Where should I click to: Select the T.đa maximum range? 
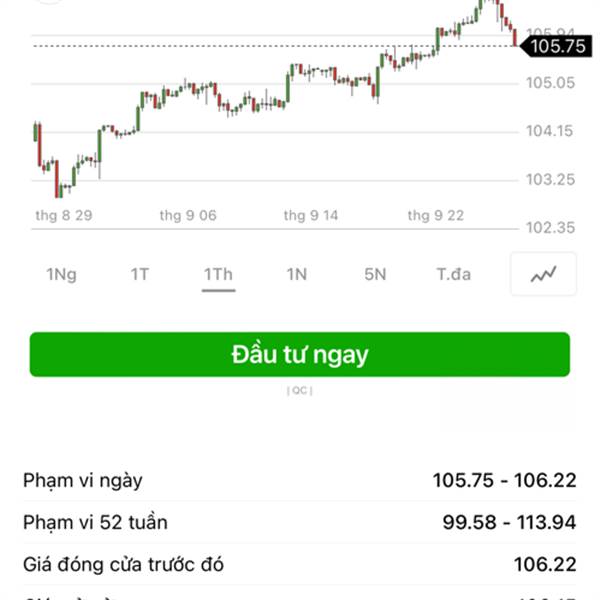pyautogui.click(x=453, y=274)
